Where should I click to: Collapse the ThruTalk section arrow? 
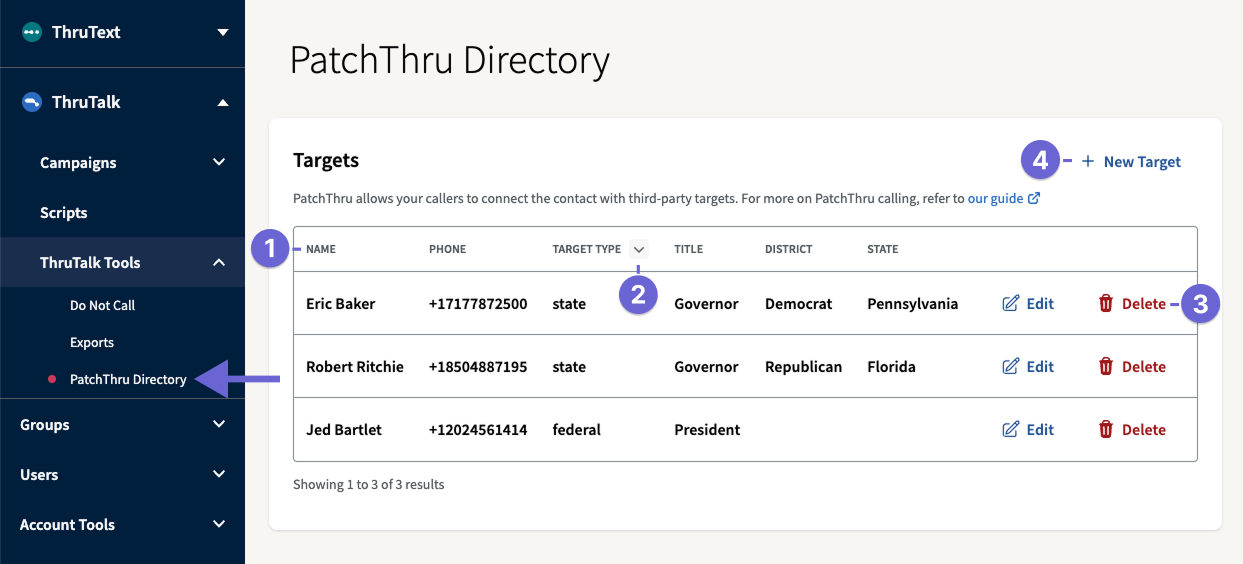pos(223,102)
